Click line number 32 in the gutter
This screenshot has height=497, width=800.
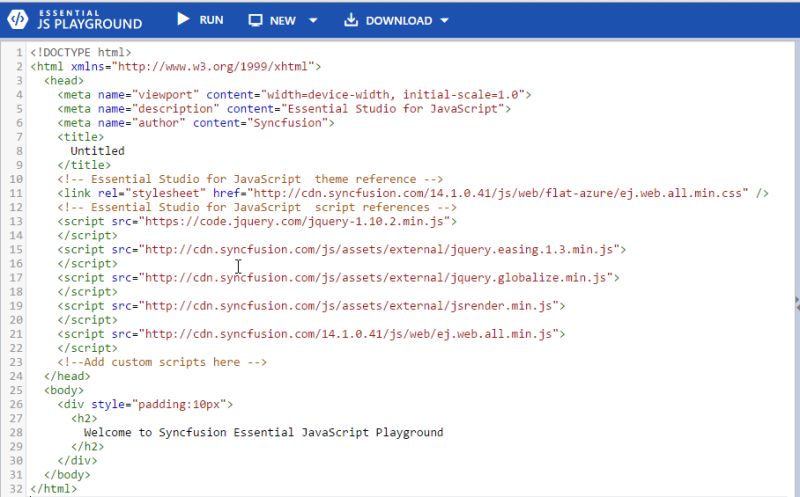click(16, 488)
